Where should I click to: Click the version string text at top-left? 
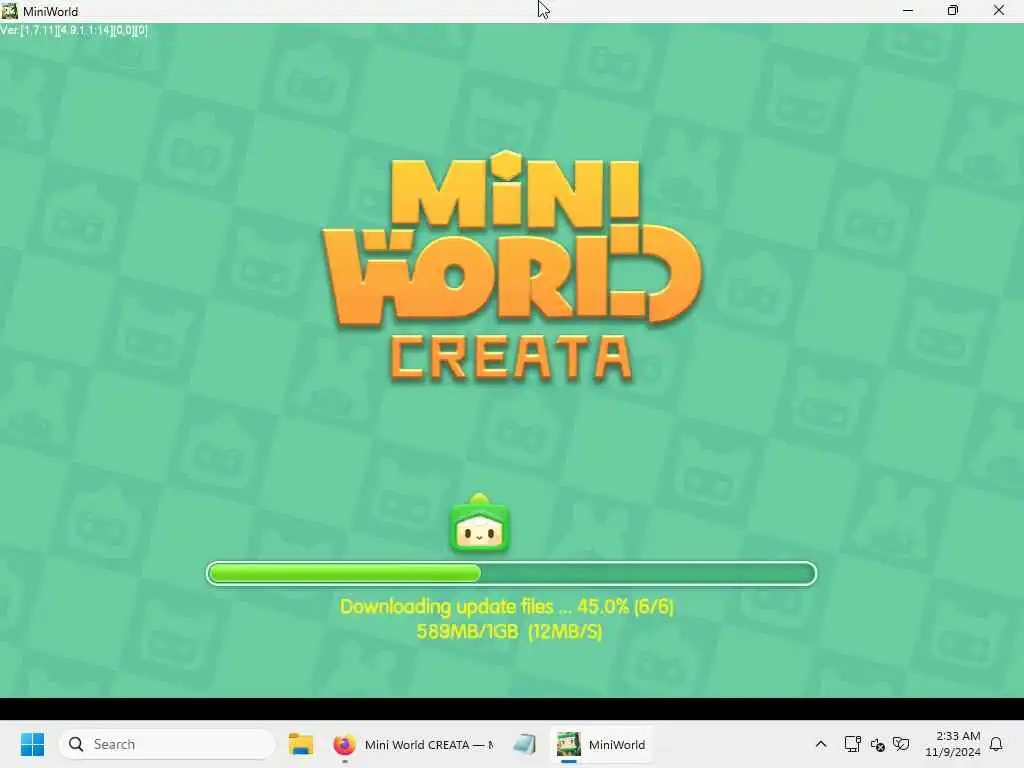pyautogui.click(x=74, y=30)
